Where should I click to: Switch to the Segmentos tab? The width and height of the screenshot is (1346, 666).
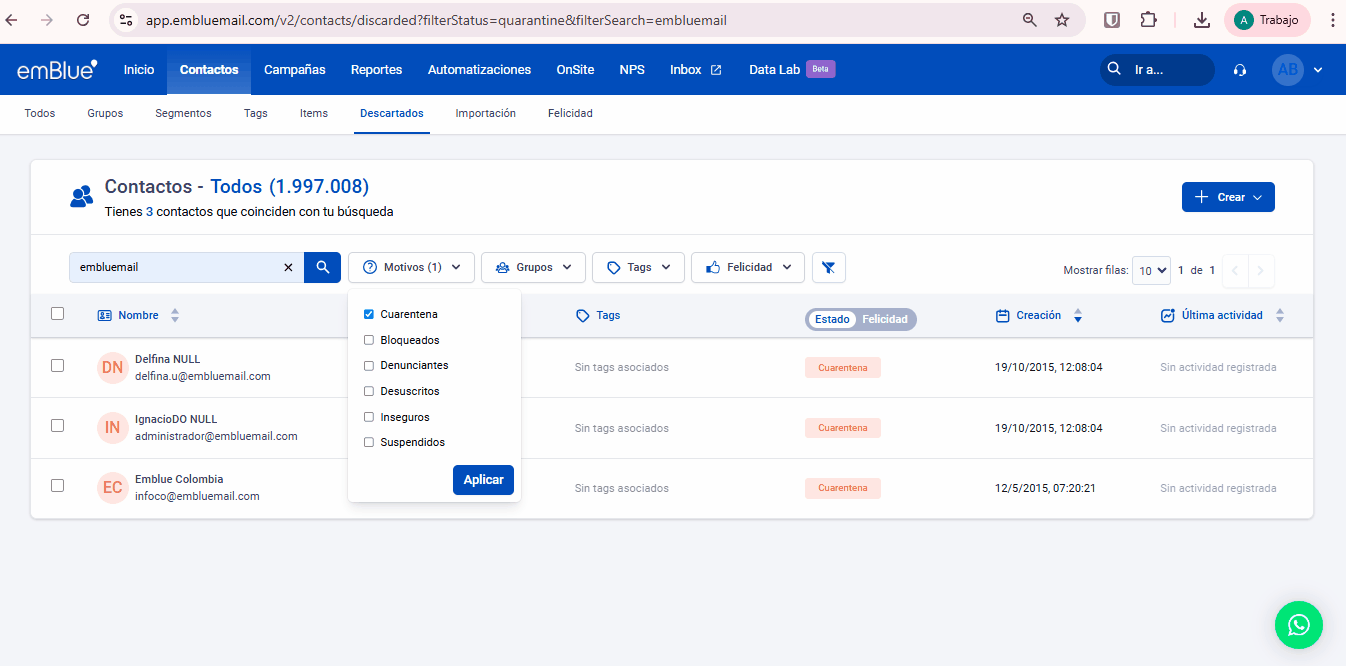point(183,113)
